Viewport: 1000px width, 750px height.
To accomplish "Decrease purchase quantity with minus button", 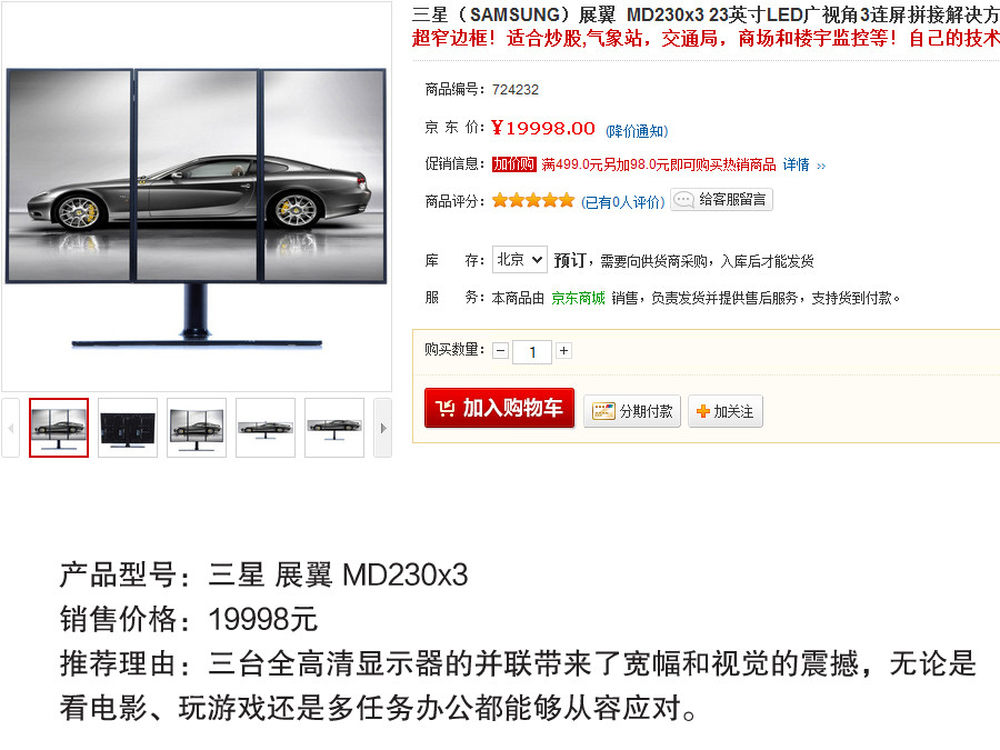I will (x=501, y=351).
